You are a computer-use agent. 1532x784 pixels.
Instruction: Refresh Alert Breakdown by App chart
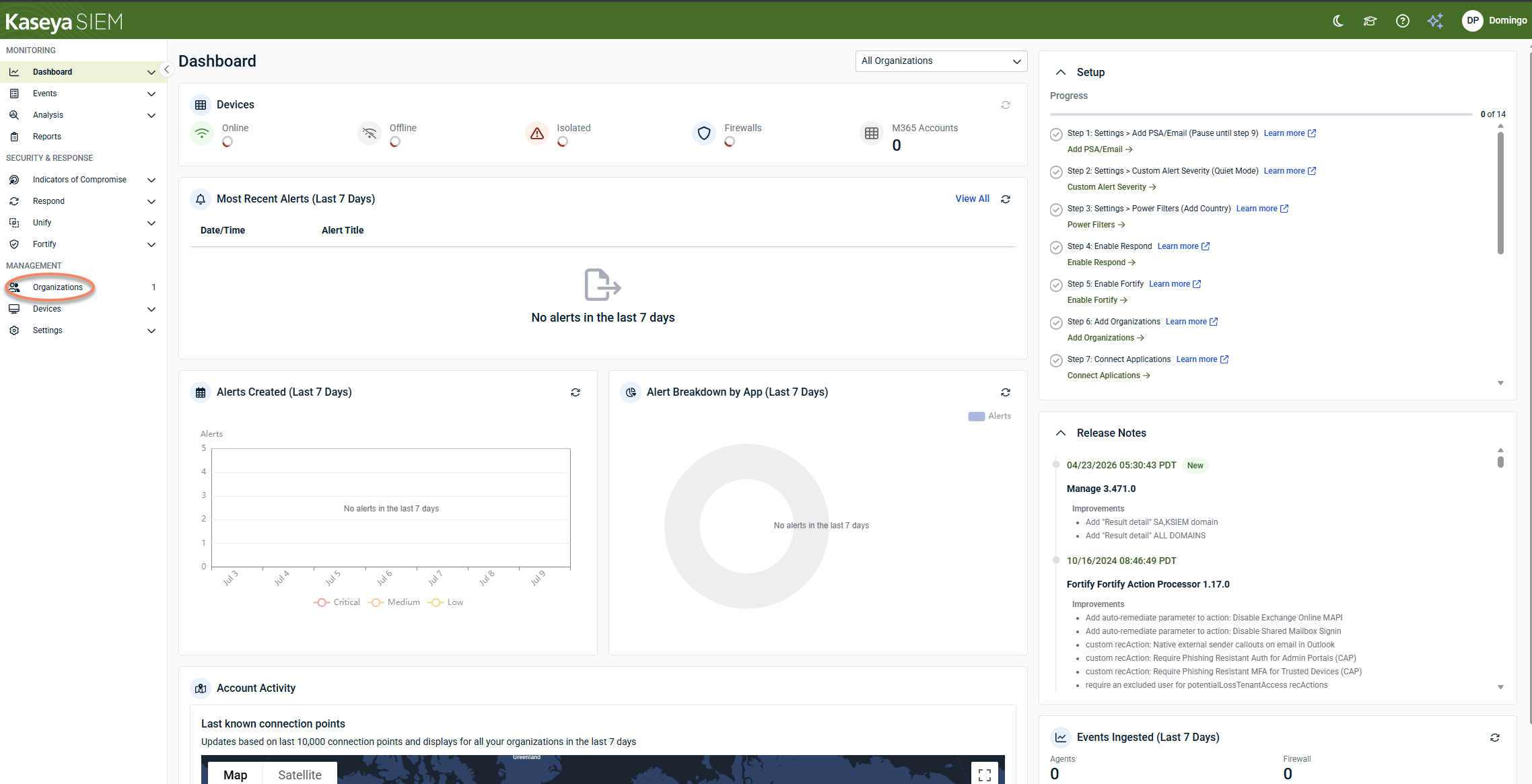click(1006, 392)
